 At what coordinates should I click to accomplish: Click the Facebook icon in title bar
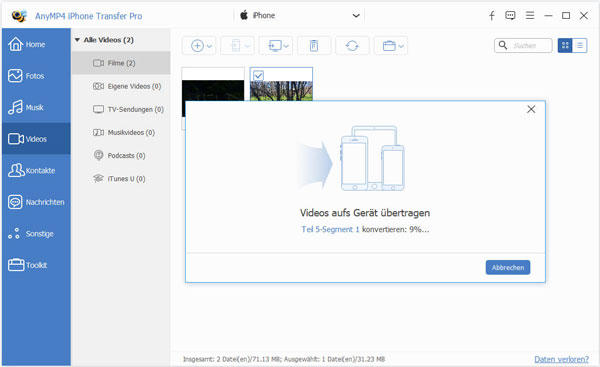tap(492, 16)
